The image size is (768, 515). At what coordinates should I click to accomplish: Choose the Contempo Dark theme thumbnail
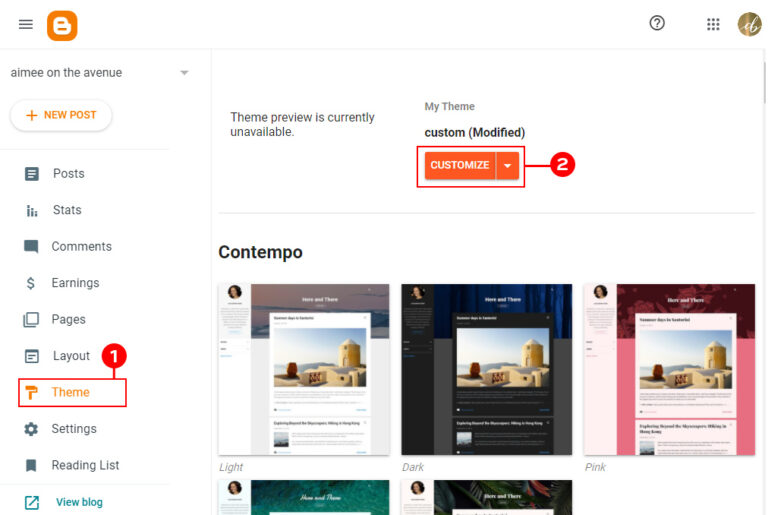coord(486,369)
